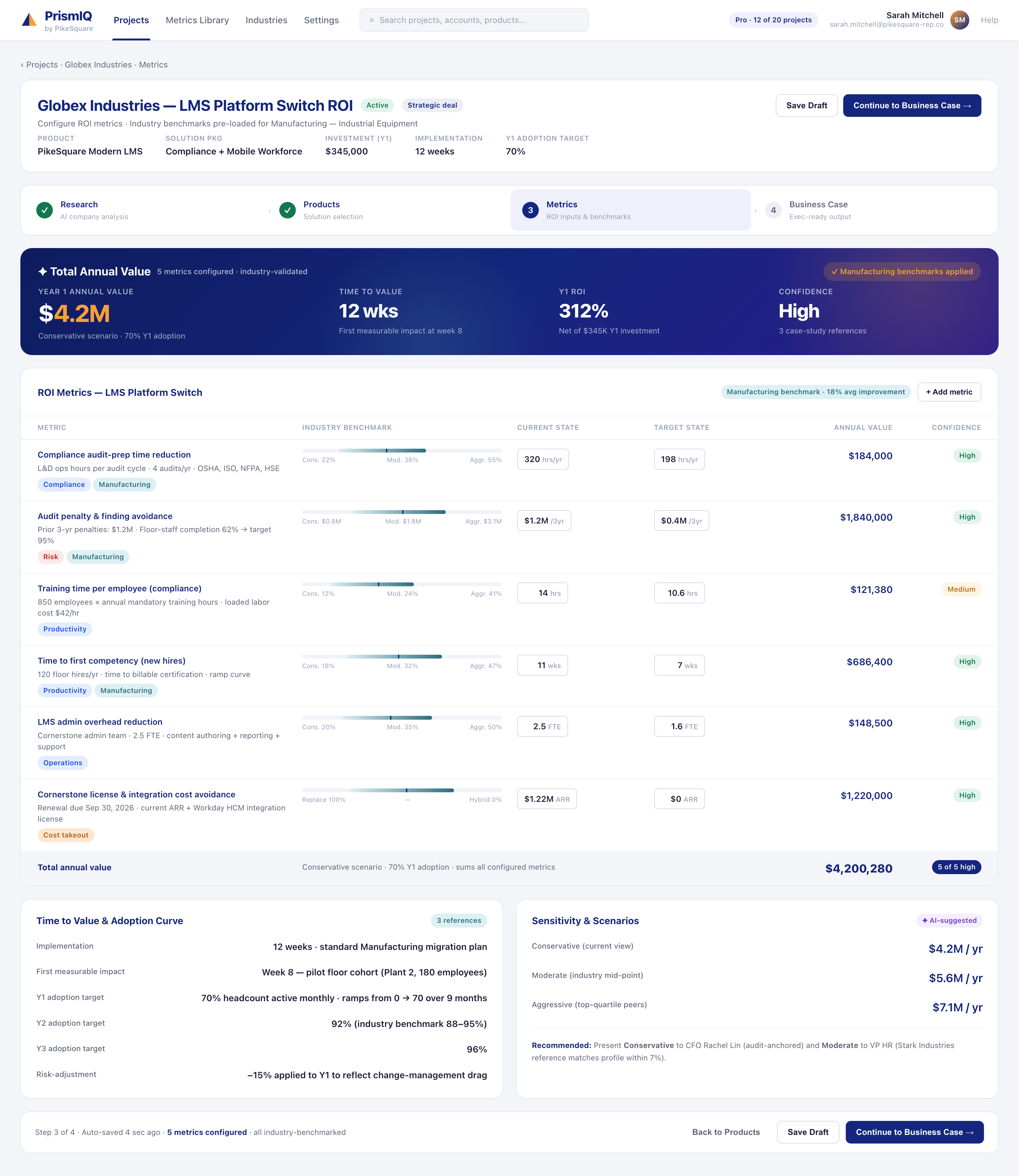Click the sparkle icon beside Total Annual Value

pyautogui.click(x=43, y=272)
